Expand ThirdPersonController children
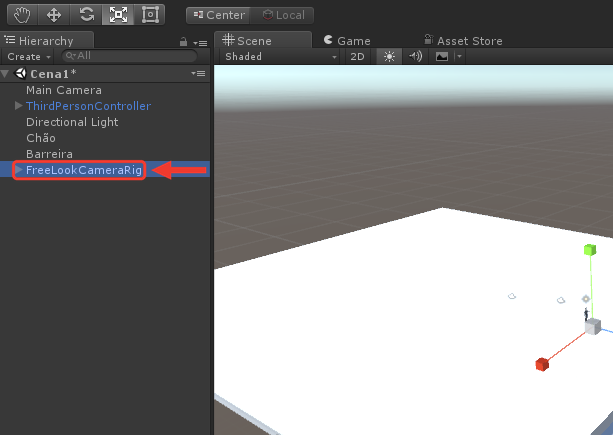Image resolution: width=613 pixels, height=435 pixels. coord(18,106)
